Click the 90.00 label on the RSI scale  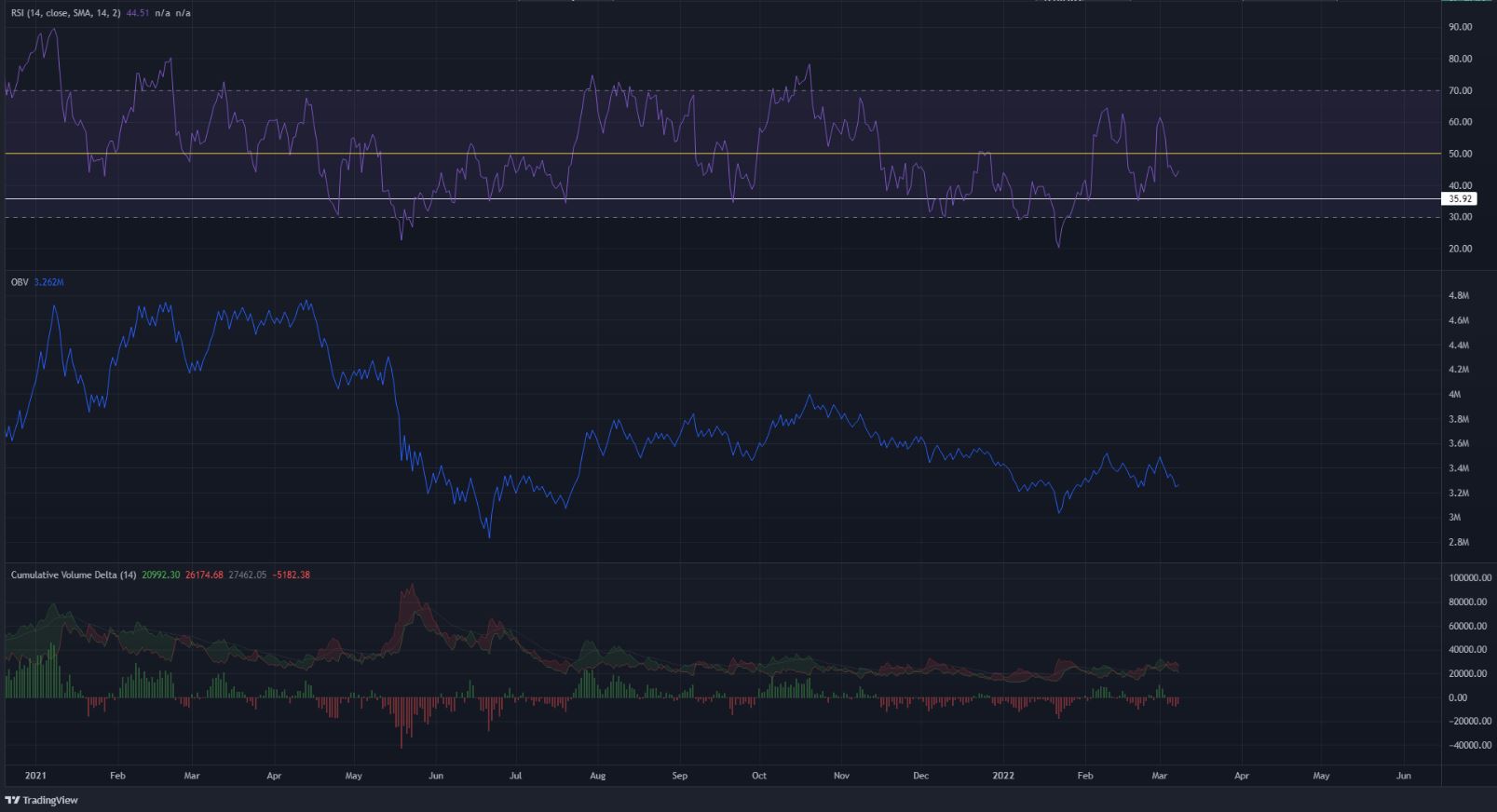coord(1460,27)
